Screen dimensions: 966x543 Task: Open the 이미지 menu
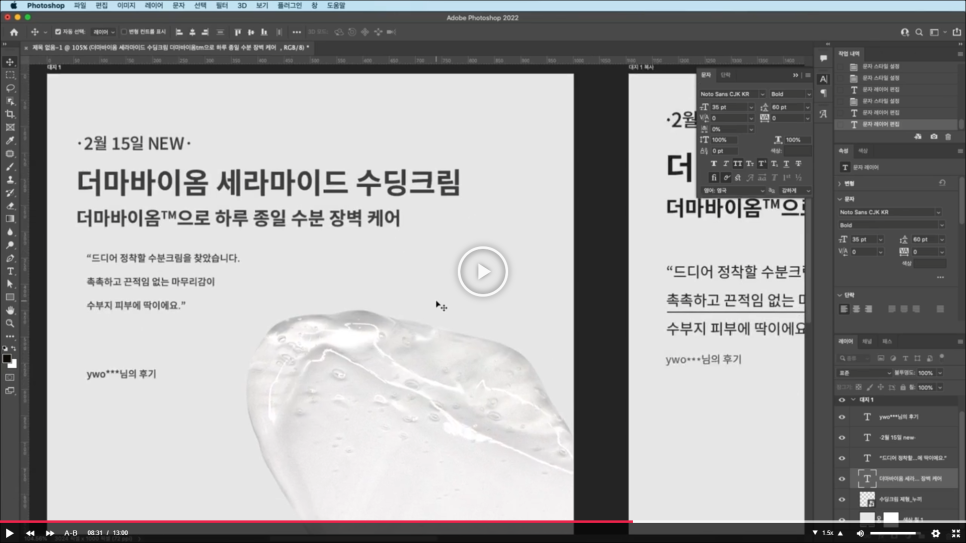click(126, 6)
